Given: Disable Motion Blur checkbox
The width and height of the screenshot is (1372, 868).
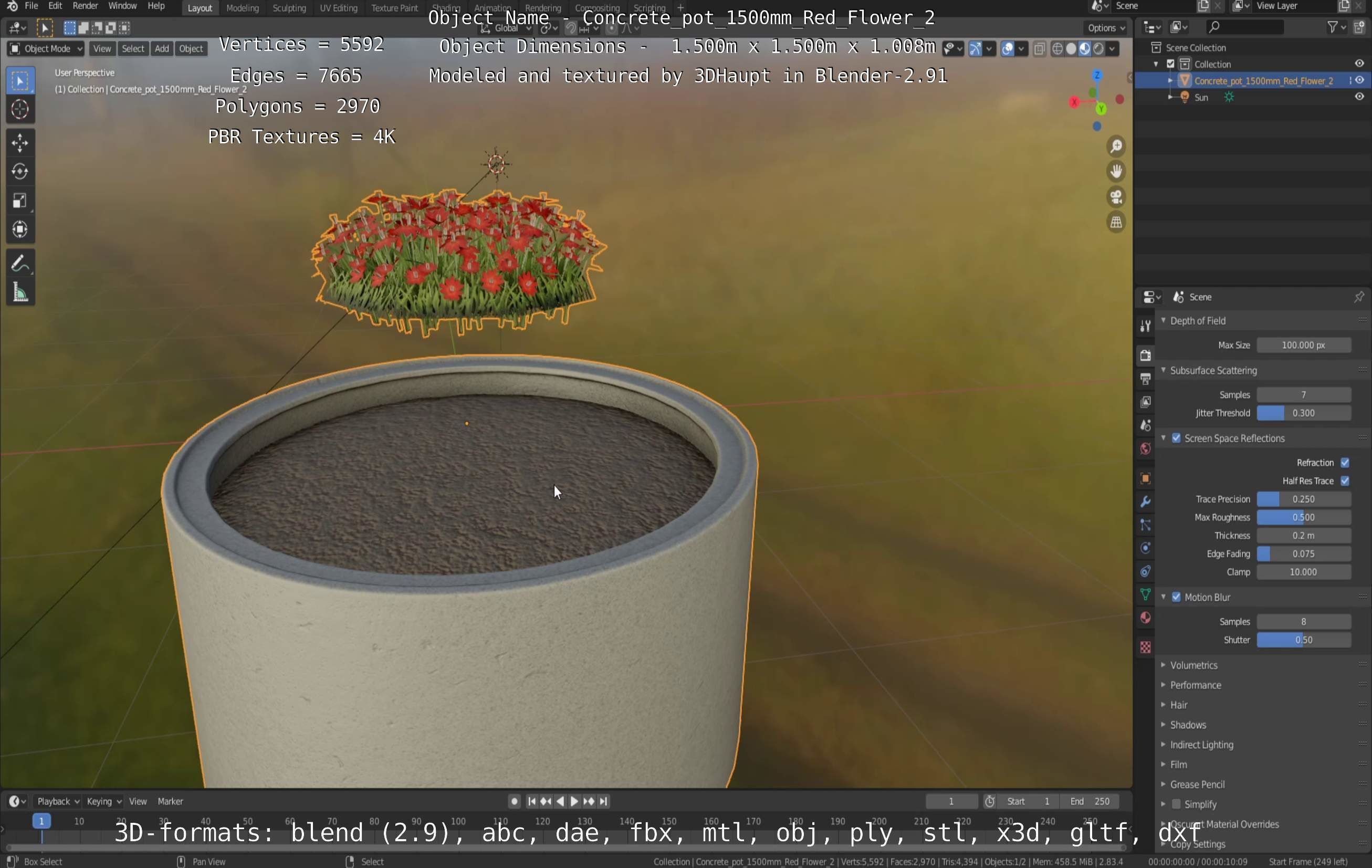Looking at the screenshot, I should point(1176,597).
